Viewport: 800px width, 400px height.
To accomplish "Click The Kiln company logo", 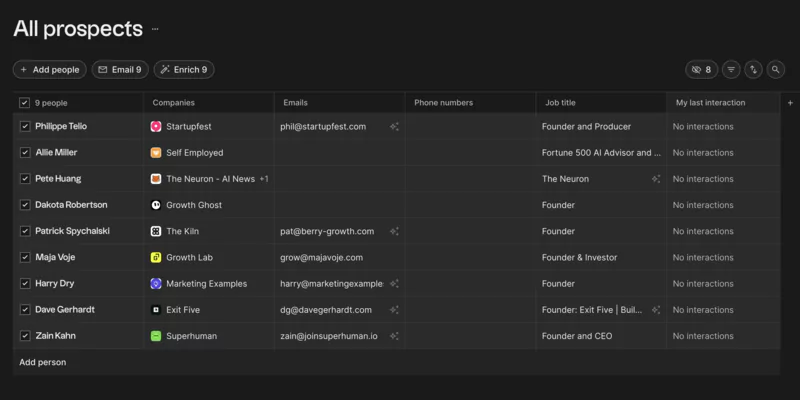I will pyautogui.click(x=156, y=231).
